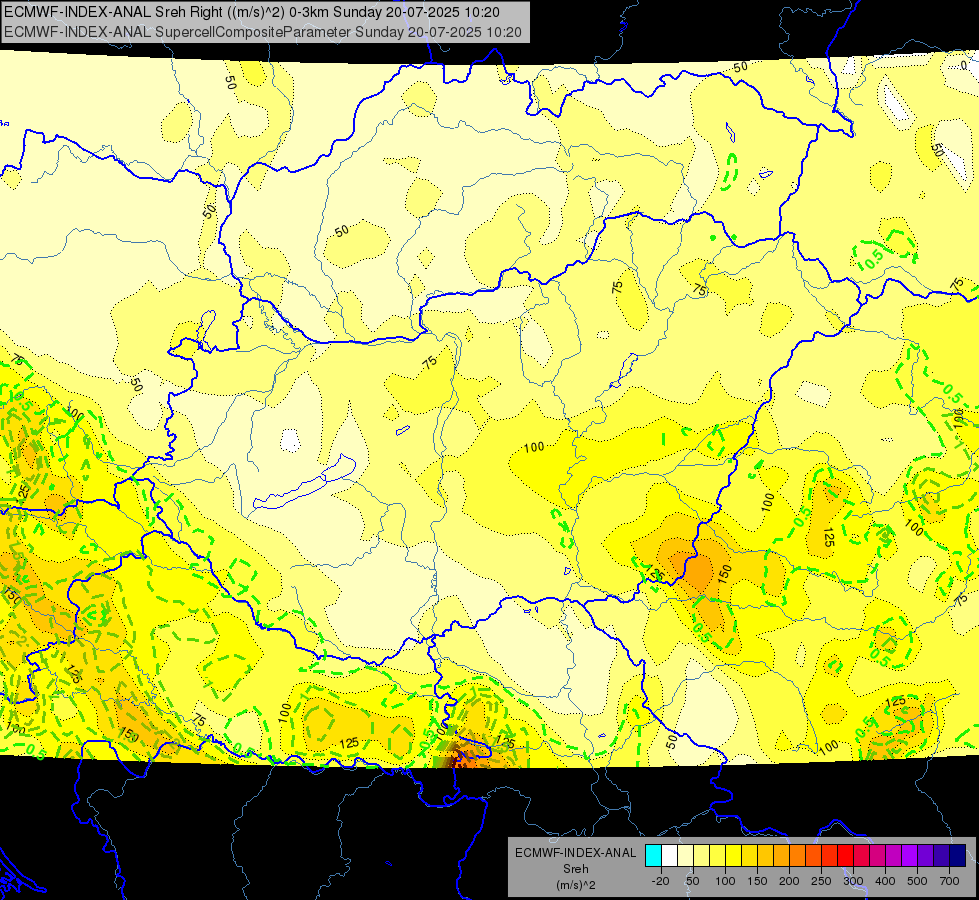This screenshot has width=979, height=900.
Task: Click the '50' legend scale value
Action: [692, 881]
